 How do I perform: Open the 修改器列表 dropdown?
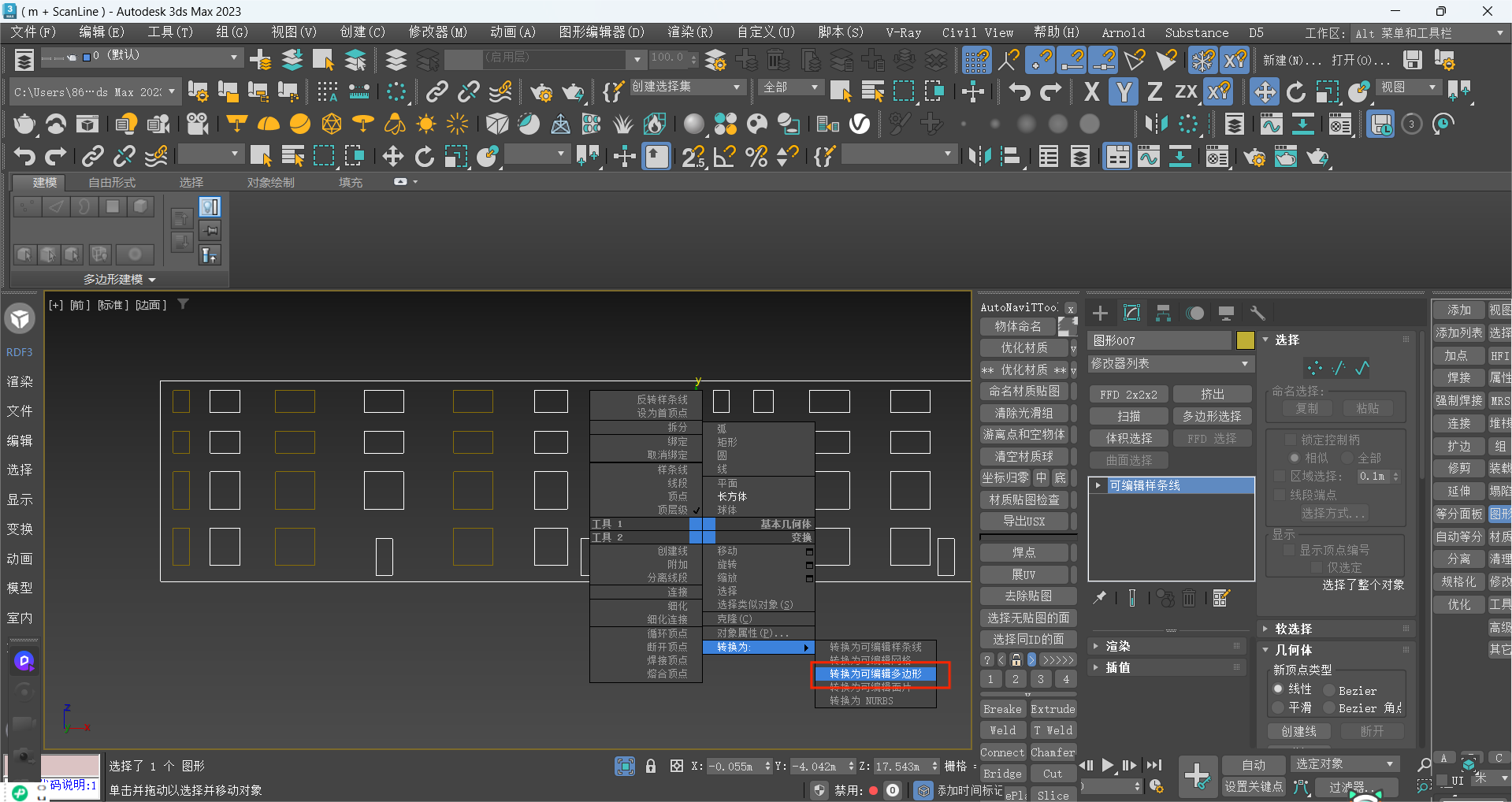coord(1170,364)
